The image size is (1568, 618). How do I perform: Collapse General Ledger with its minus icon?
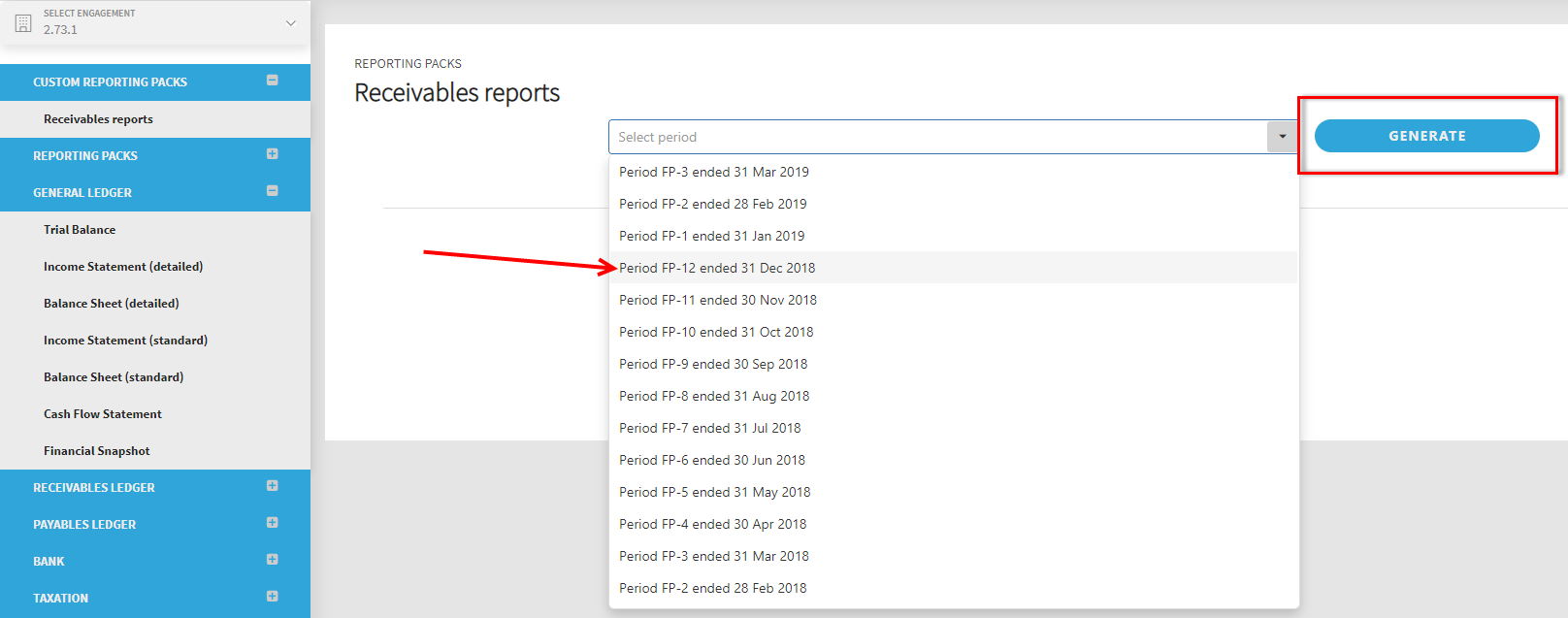point(273,191)
